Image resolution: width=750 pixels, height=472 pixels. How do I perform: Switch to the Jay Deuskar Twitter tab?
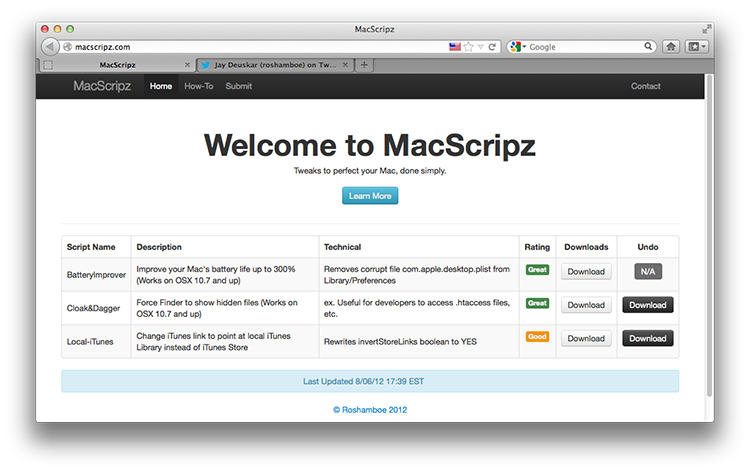[275, 65]
